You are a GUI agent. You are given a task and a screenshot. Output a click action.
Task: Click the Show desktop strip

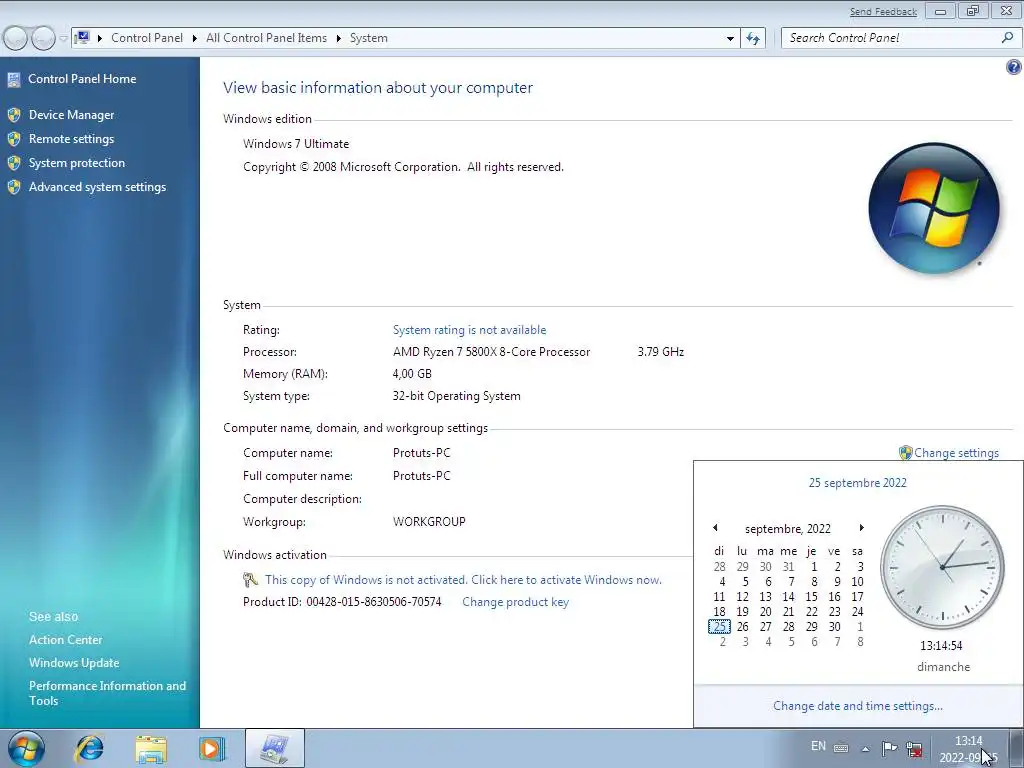point(1016,748)
